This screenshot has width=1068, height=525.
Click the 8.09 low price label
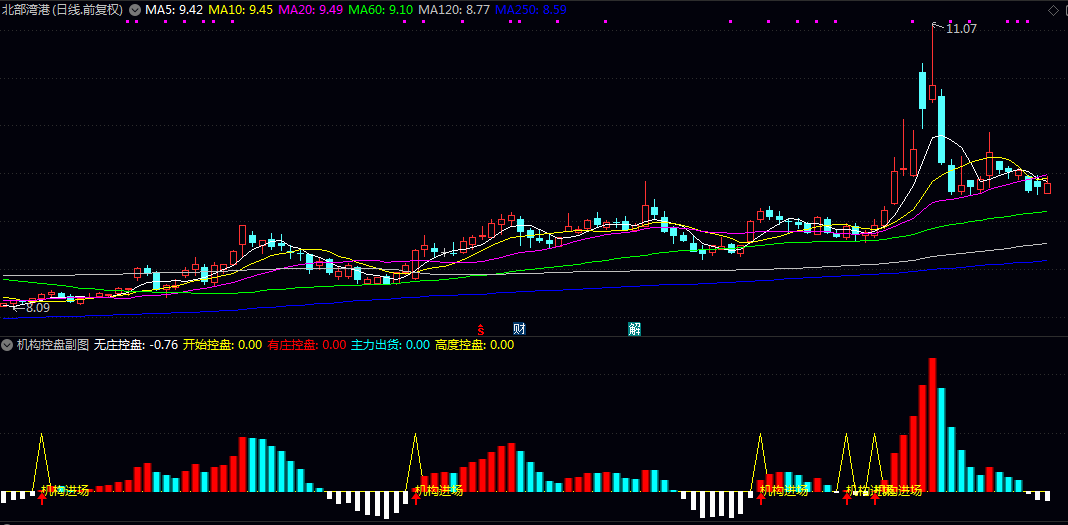pos(38,308)
